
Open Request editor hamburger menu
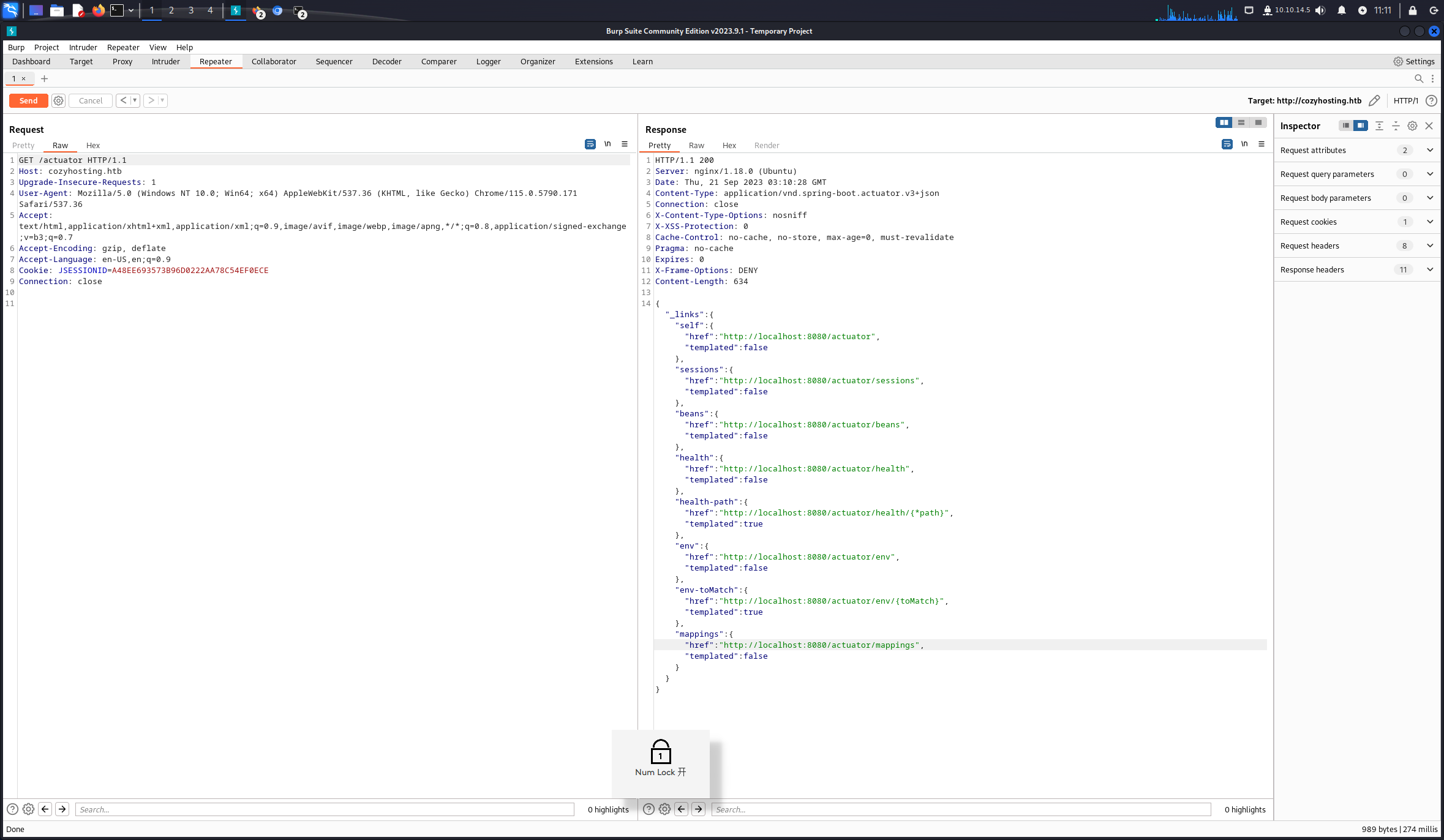click(625, 144)
